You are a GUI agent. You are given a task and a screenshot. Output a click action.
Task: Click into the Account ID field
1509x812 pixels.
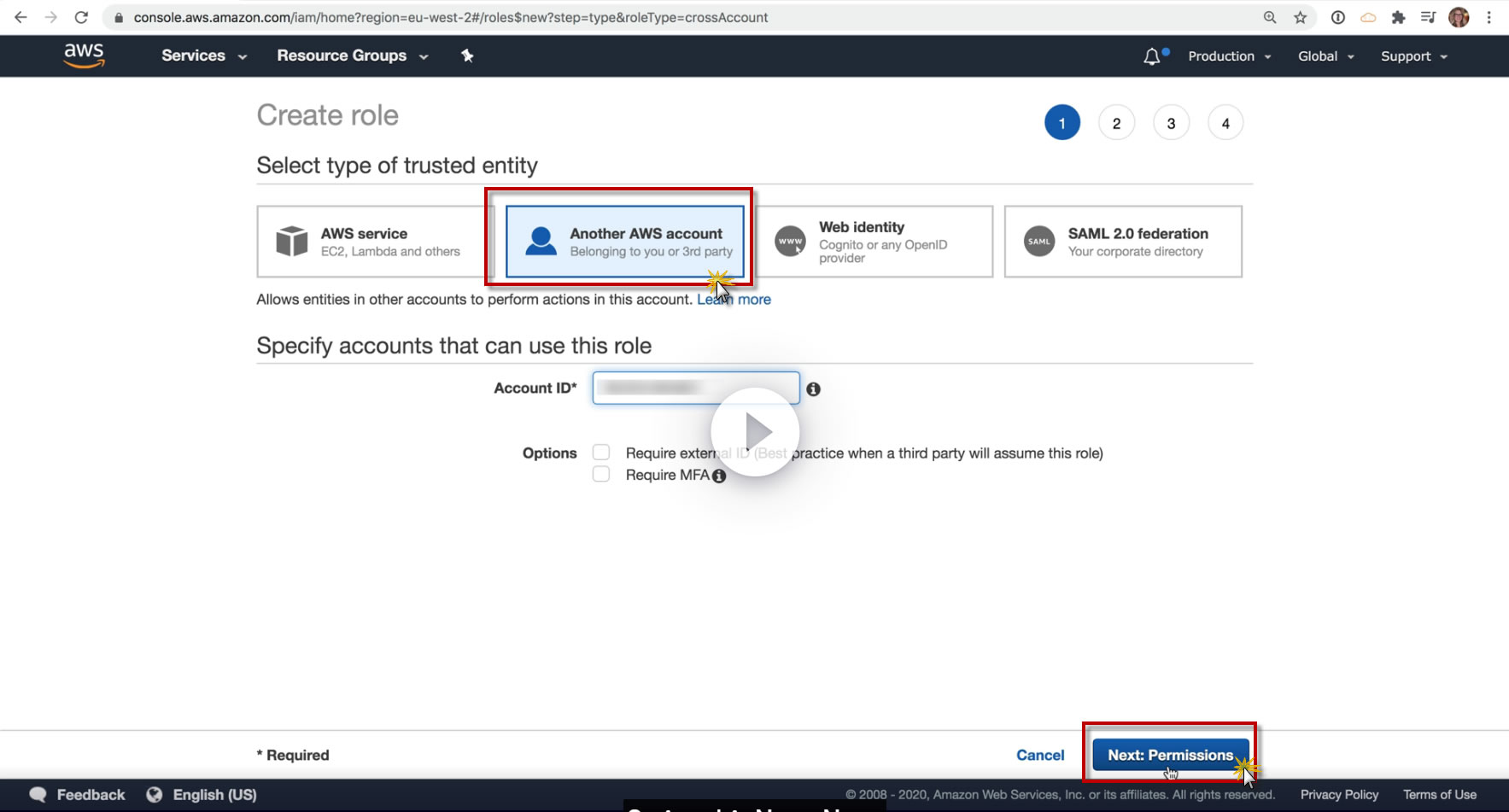point(696,388)
